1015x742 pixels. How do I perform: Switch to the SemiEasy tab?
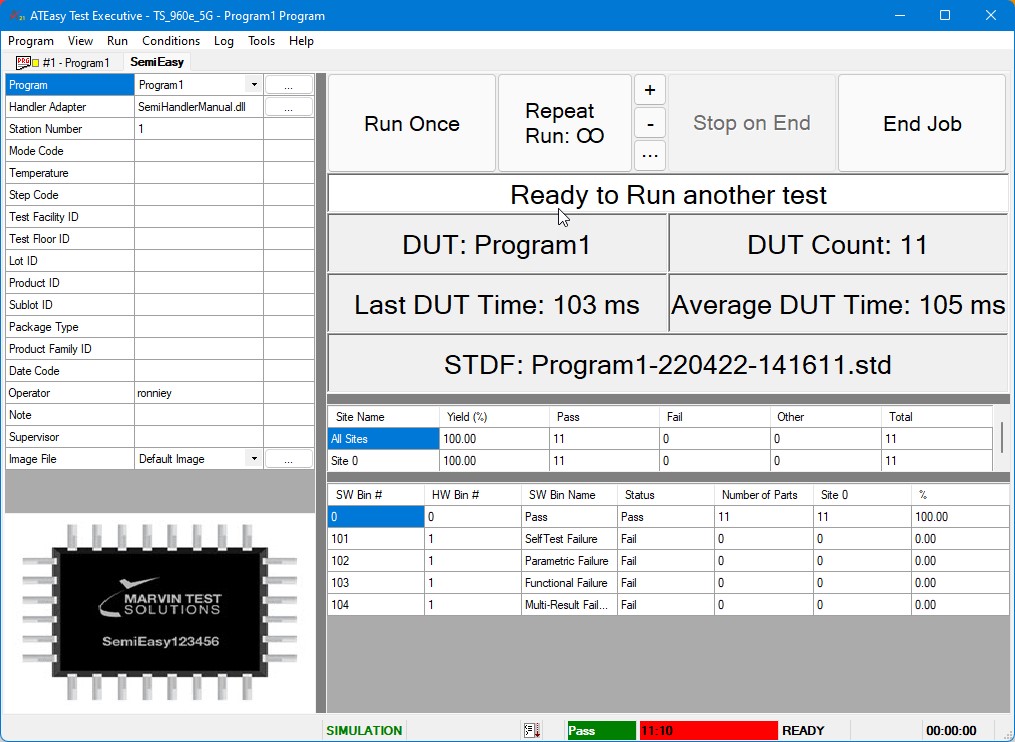click(157, 62)
